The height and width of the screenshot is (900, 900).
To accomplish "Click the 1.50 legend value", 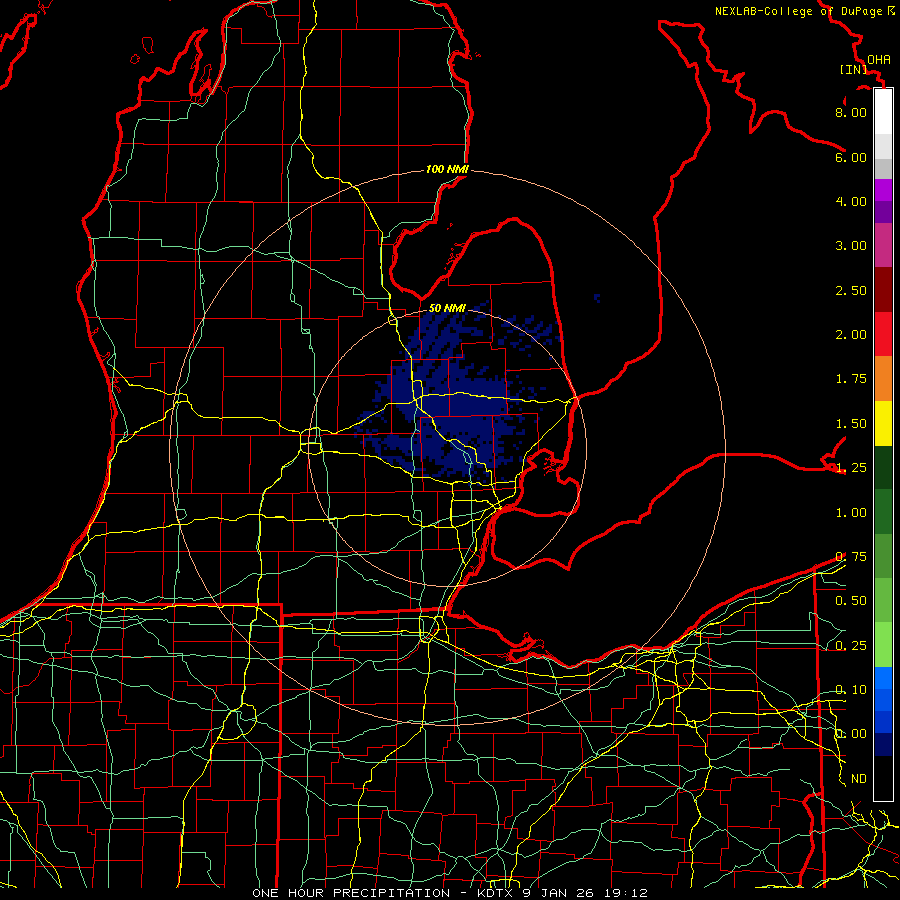I will tap(851, 424).
